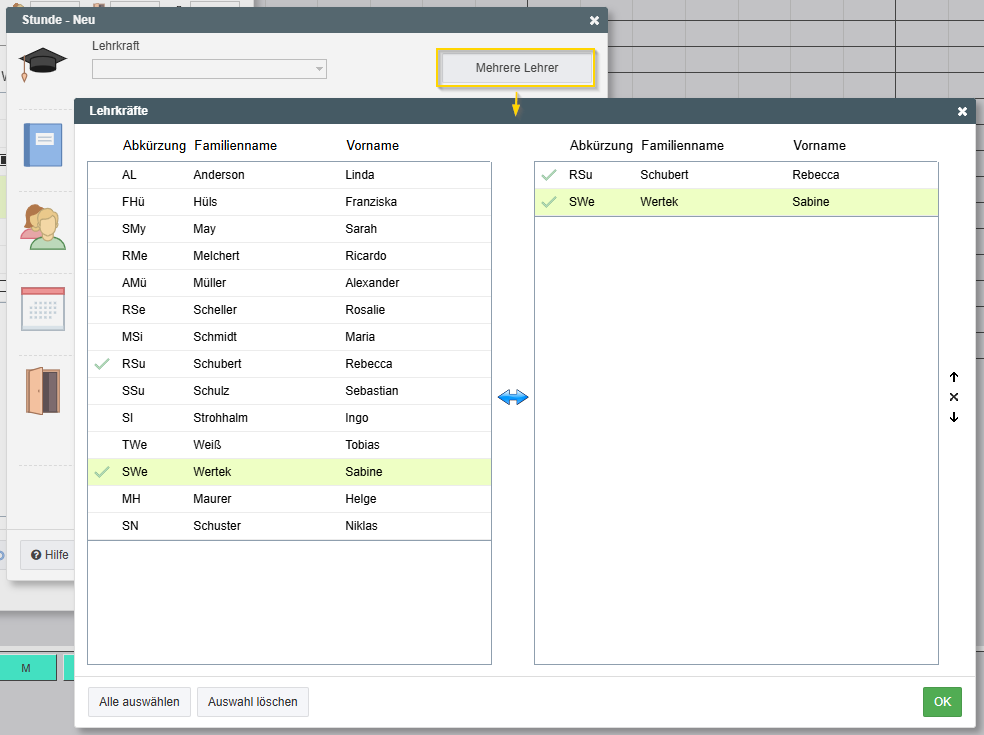Viewport: 984px width, 735px height.
Task: Click the open door room icon
Action: (43, 391)
